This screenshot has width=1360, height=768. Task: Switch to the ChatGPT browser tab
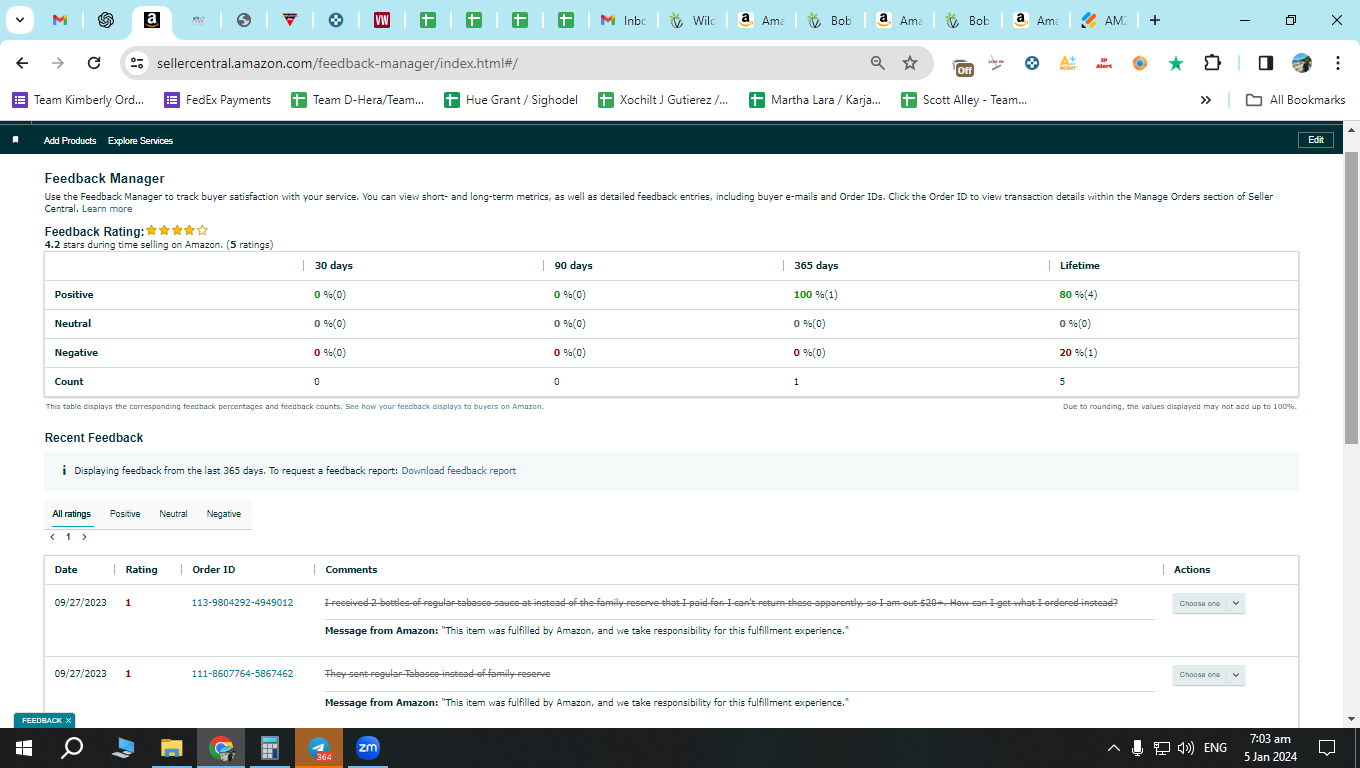click(x=106, y=20)
